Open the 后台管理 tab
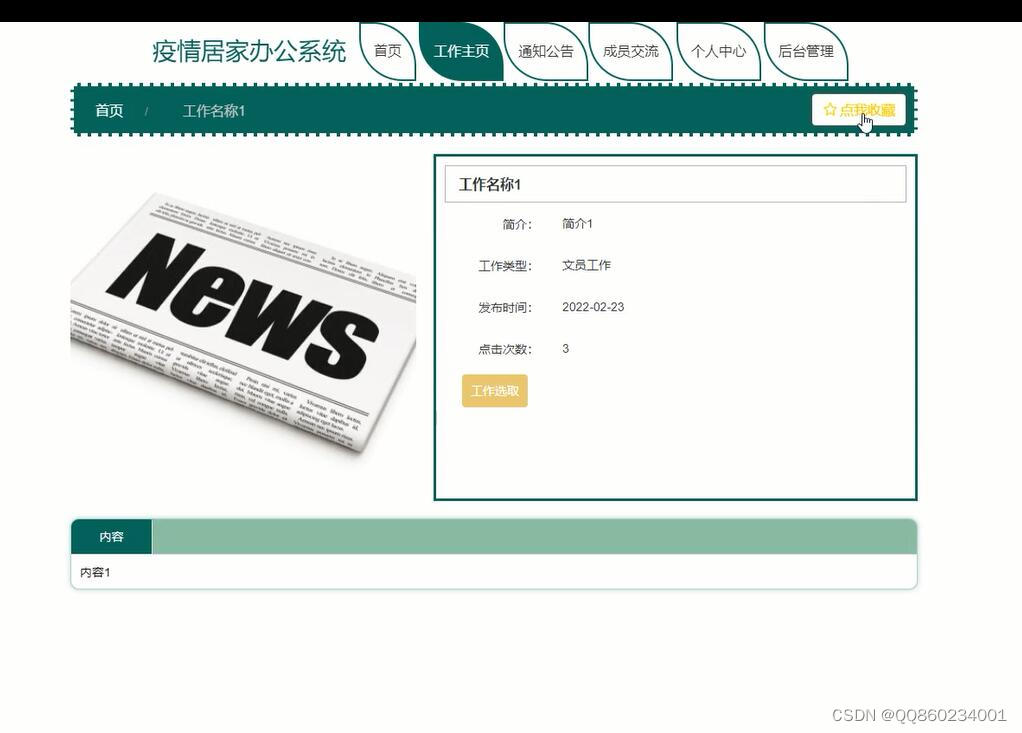 click(x=806, y=51)
